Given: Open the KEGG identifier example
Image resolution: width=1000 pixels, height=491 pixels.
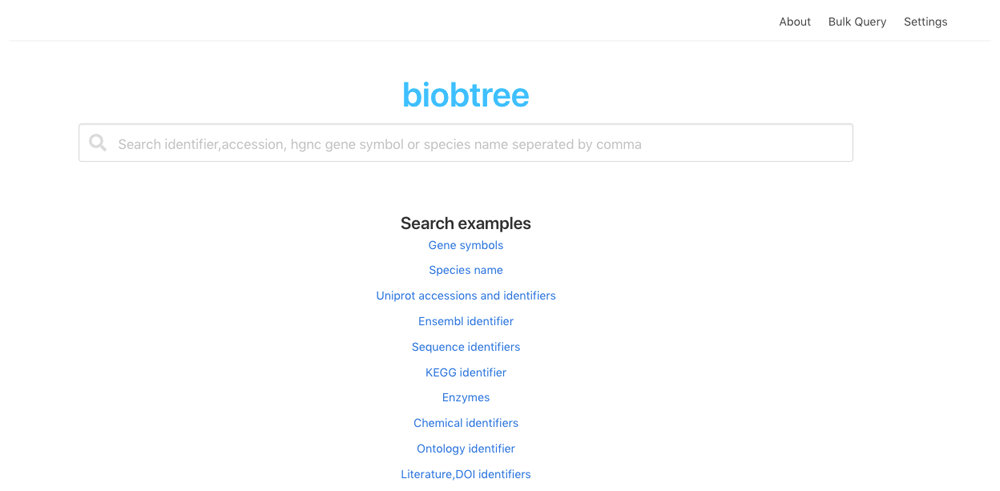Looking at the screenshot, I should point(465,372).
